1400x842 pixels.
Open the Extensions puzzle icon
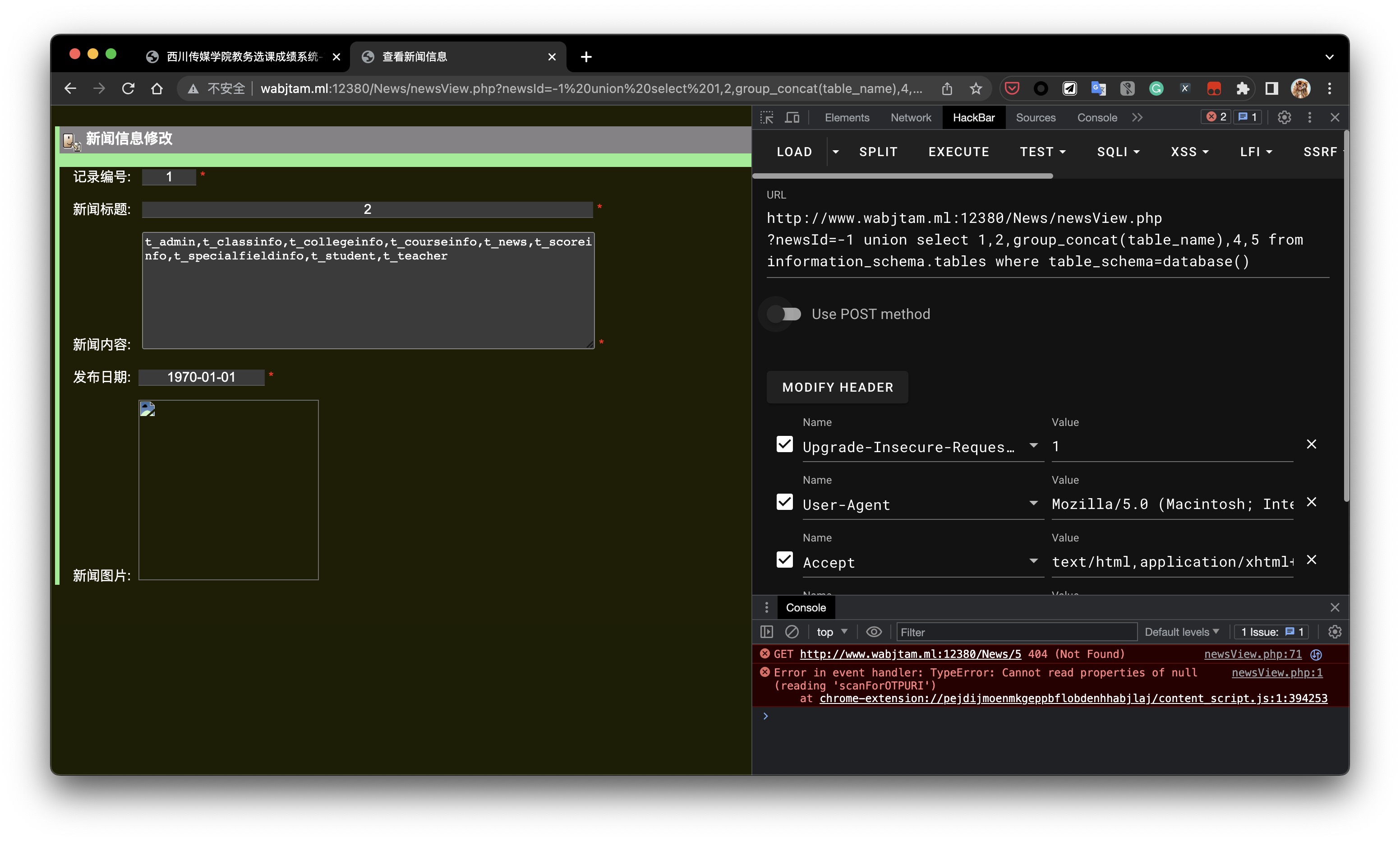(x=1243, y=88)
